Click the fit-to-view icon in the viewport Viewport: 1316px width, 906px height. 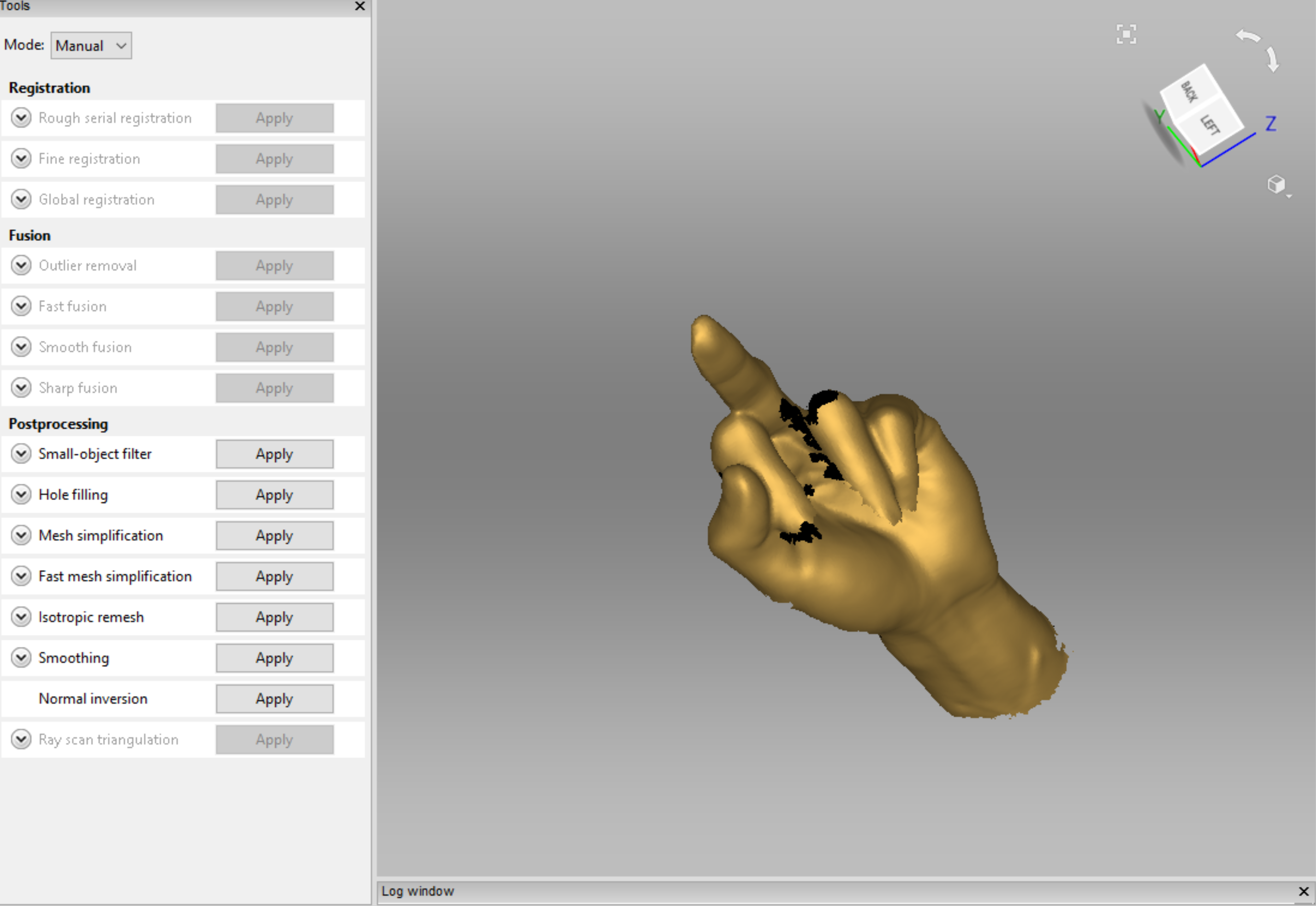tap(1126, 34)
